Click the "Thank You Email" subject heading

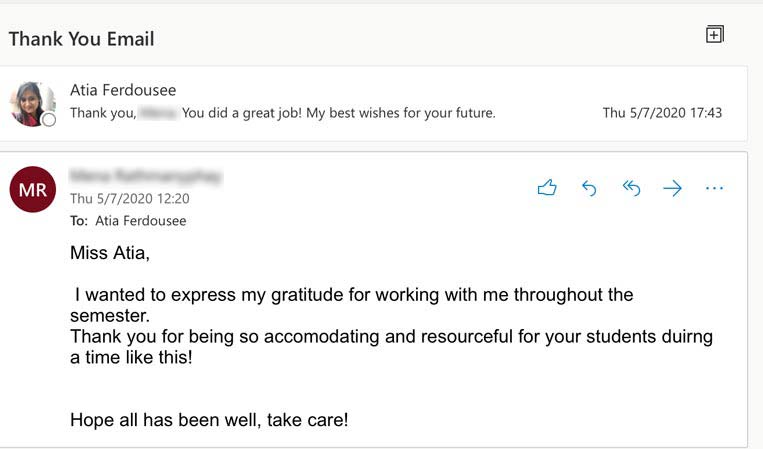[x=82, y=40]
